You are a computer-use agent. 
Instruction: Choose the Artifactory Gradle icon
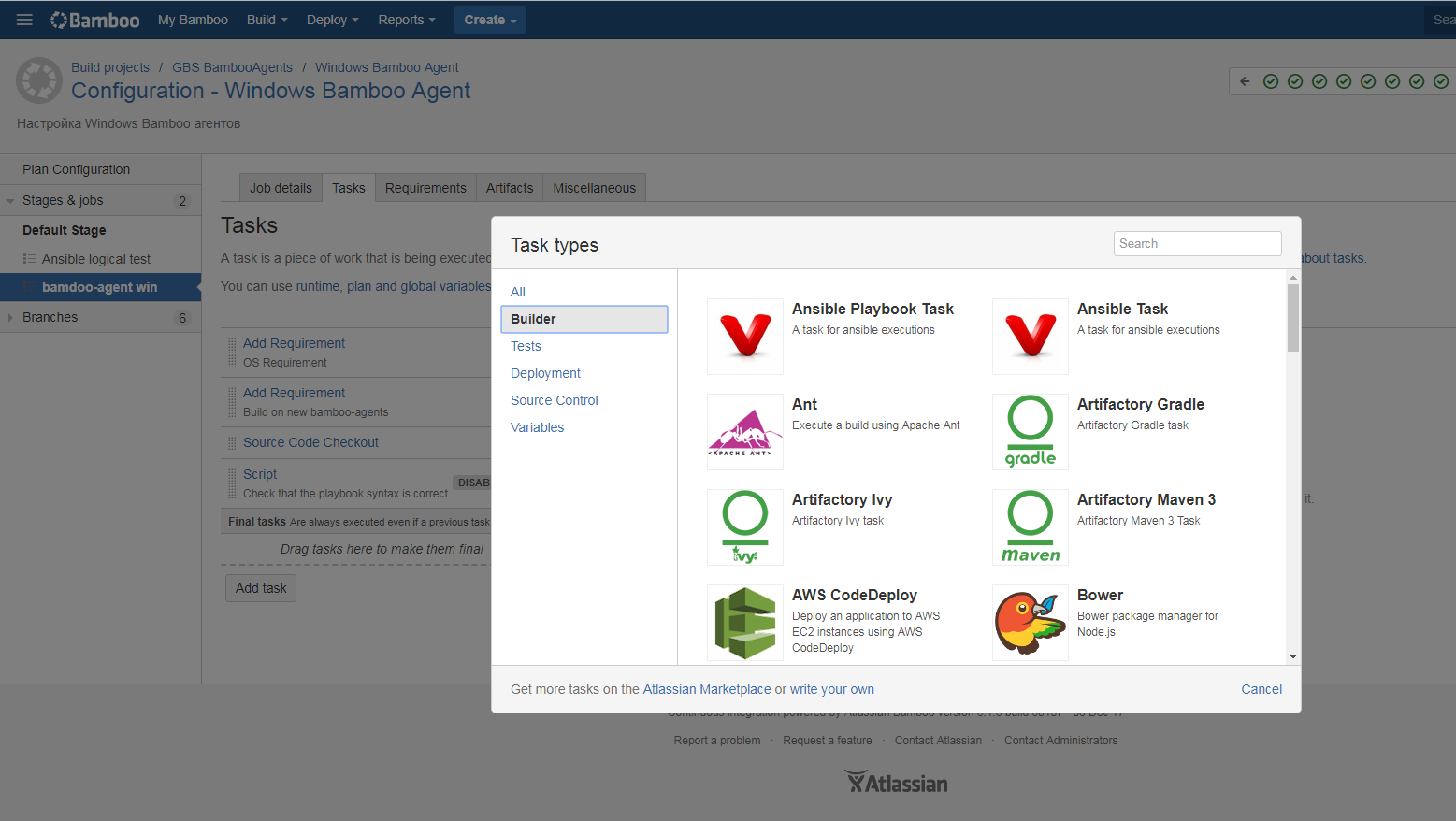click(x=1031, y=432)
